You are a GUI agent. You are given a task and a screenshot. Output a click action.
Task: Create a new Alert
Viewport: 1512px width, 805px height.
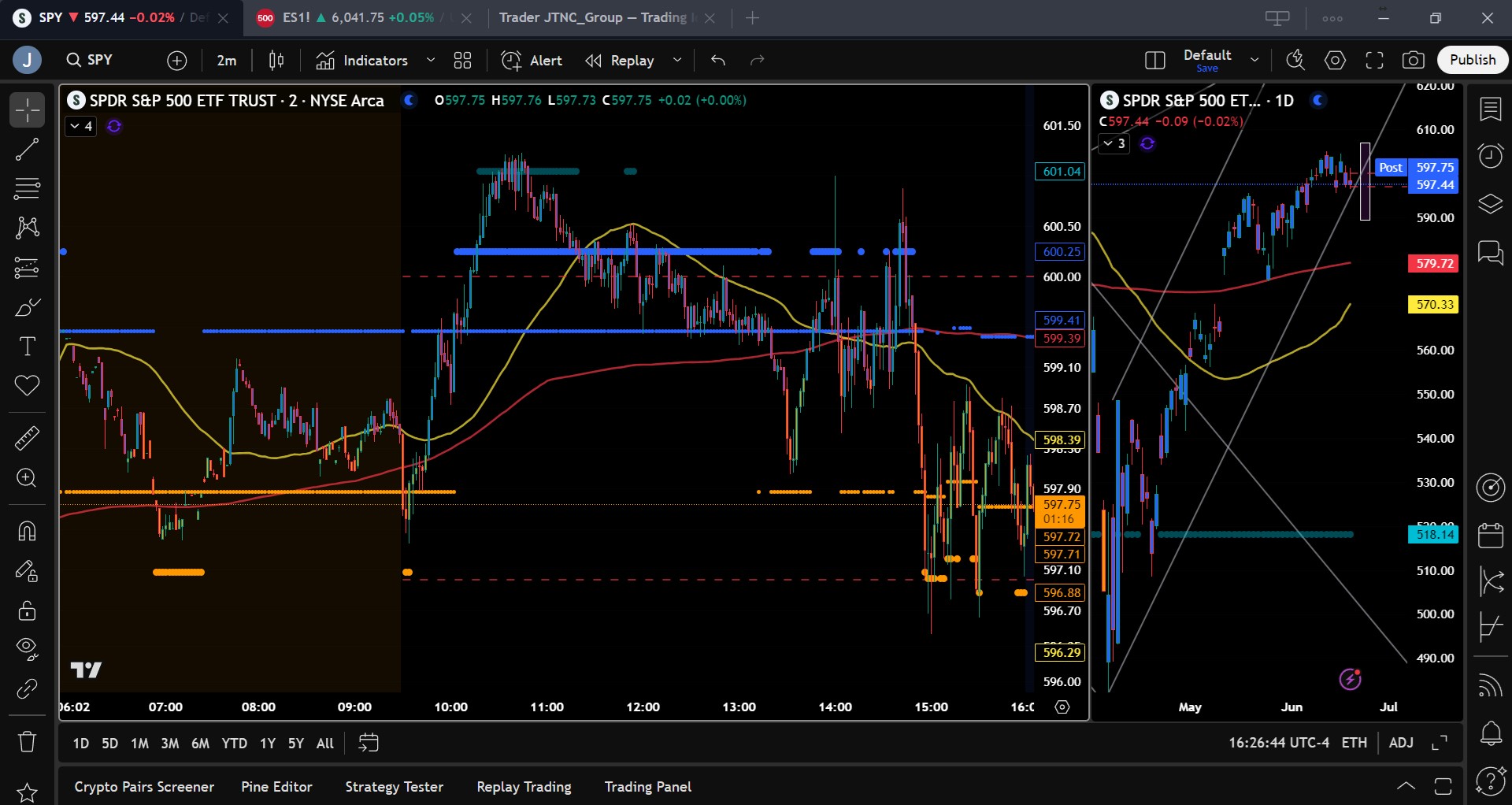[532, 60]
